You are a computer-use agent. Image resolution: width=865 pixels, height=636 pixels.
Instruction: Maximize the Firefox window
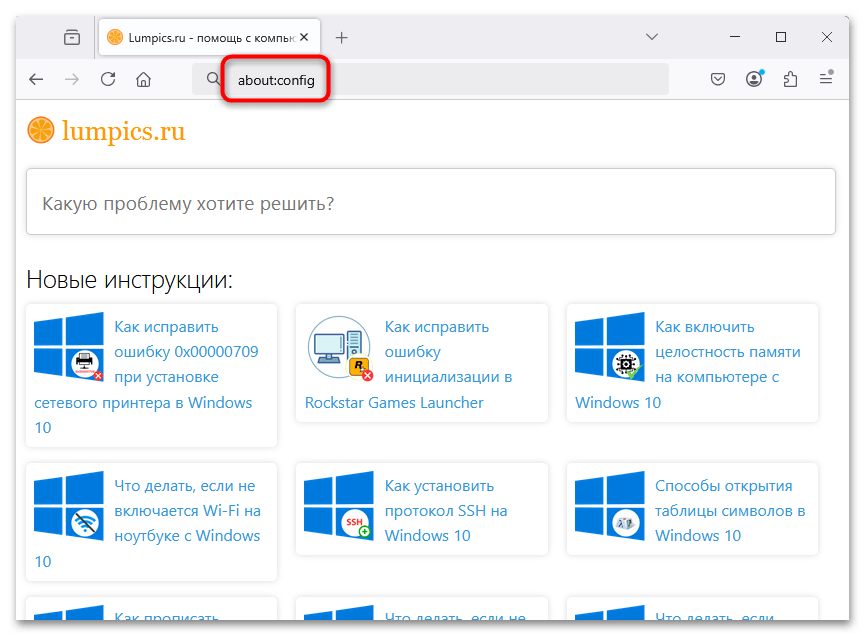point(781,37)
